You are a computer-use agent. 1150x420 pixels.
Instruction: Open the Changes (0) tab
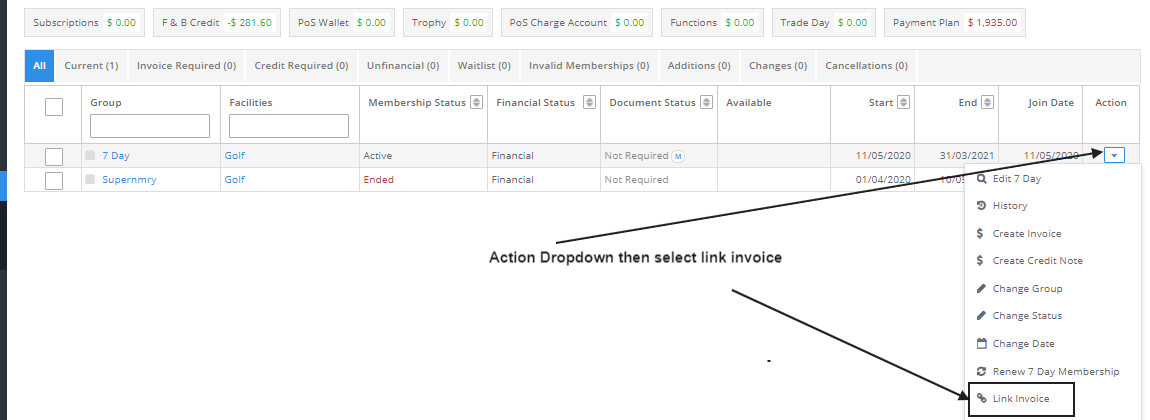(778, 66)
